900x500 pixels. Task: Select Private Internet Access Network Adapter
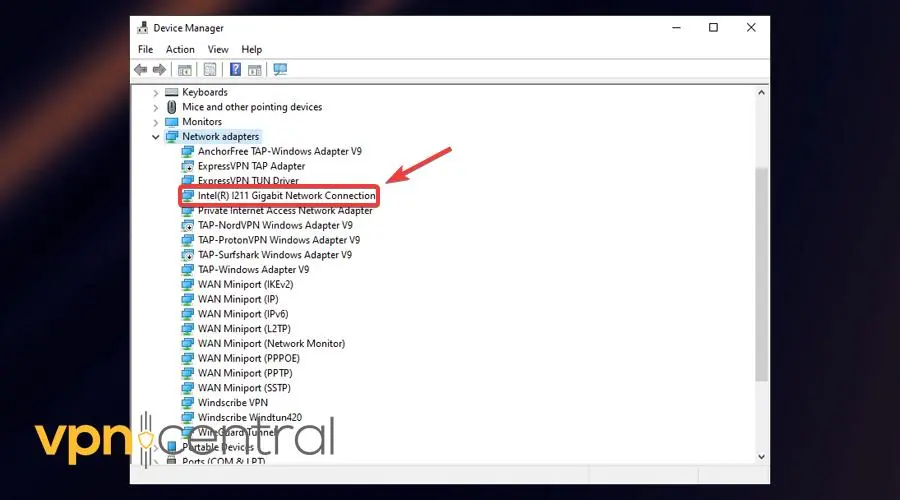[285, 211]
